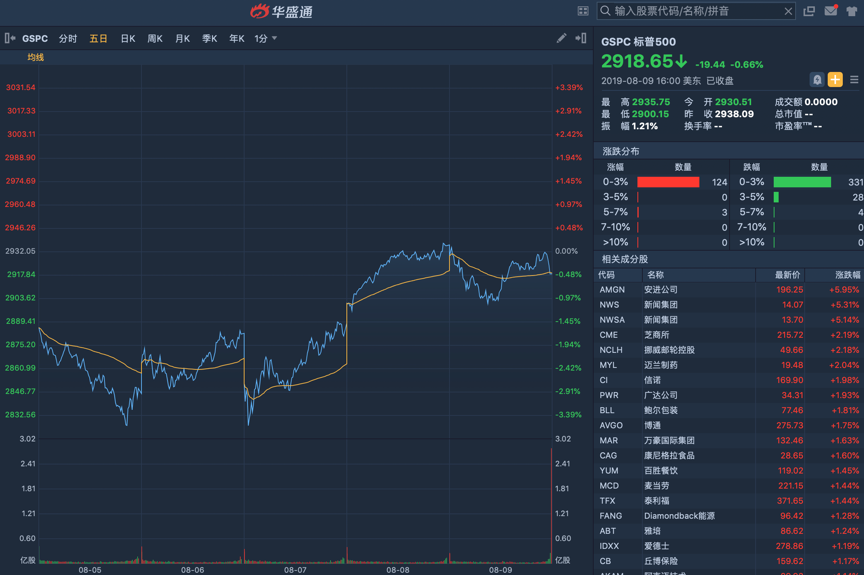Clear the search box with X
The height and width of the screenshot is (575, 864).
(x=788, y=11)
